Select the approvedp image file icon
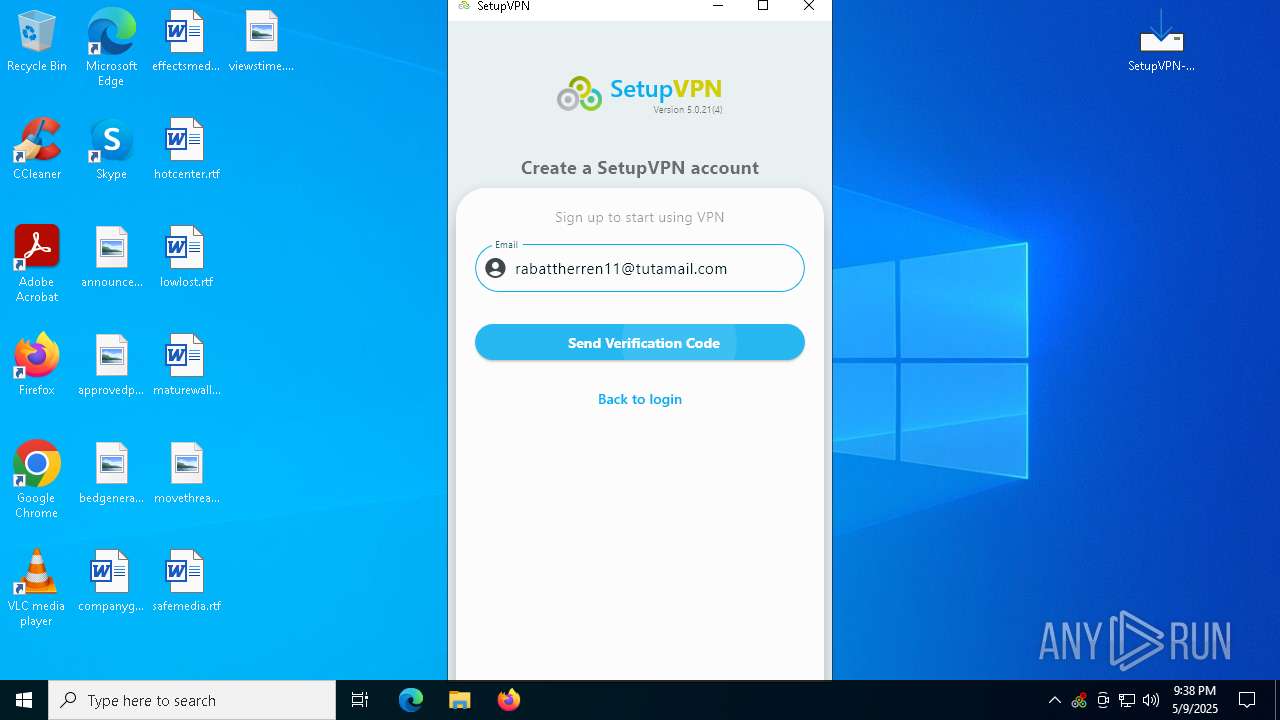Screen dimensions: 1280x720 [111, 366]
